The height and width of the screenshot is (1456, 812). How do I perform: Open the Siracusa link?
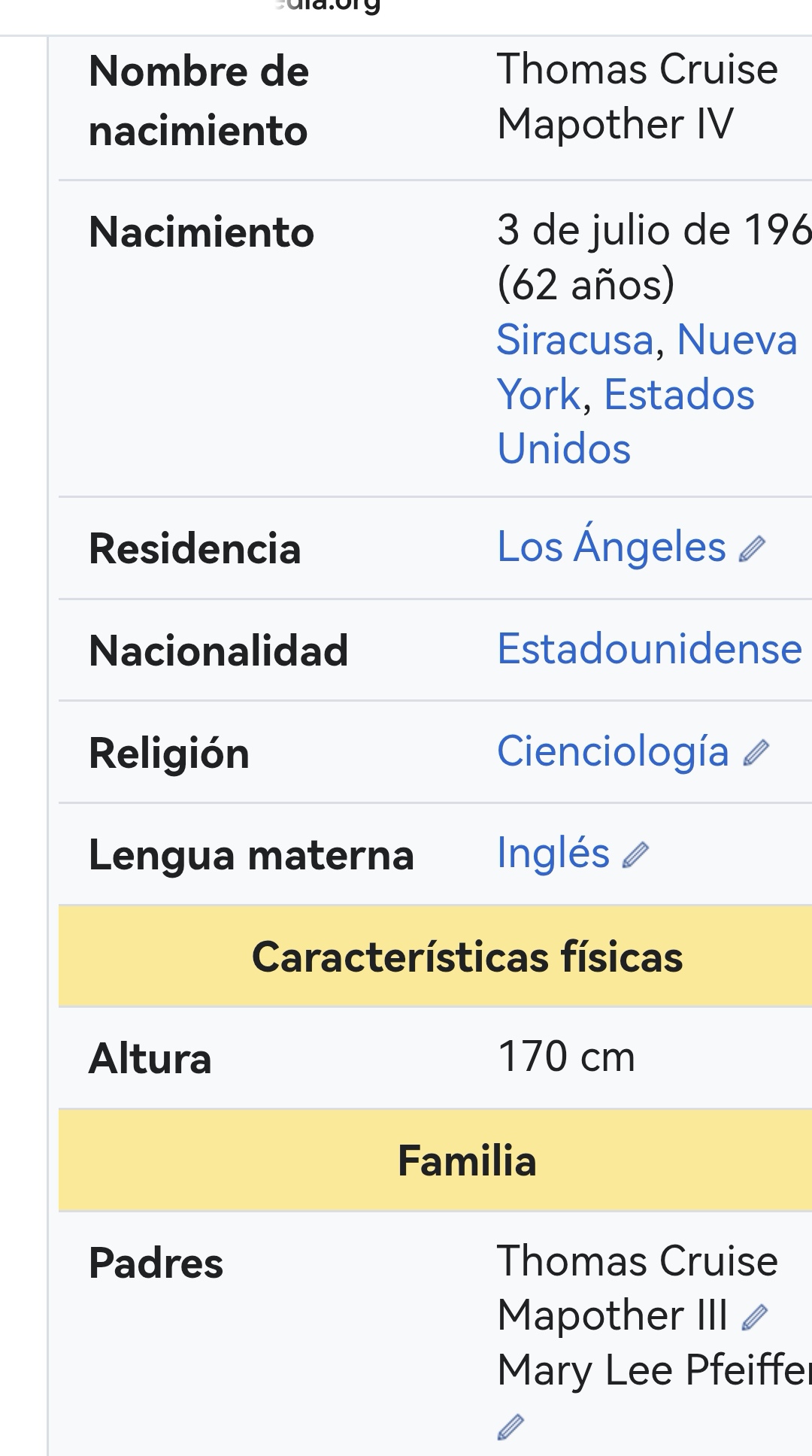coord(575,340)
